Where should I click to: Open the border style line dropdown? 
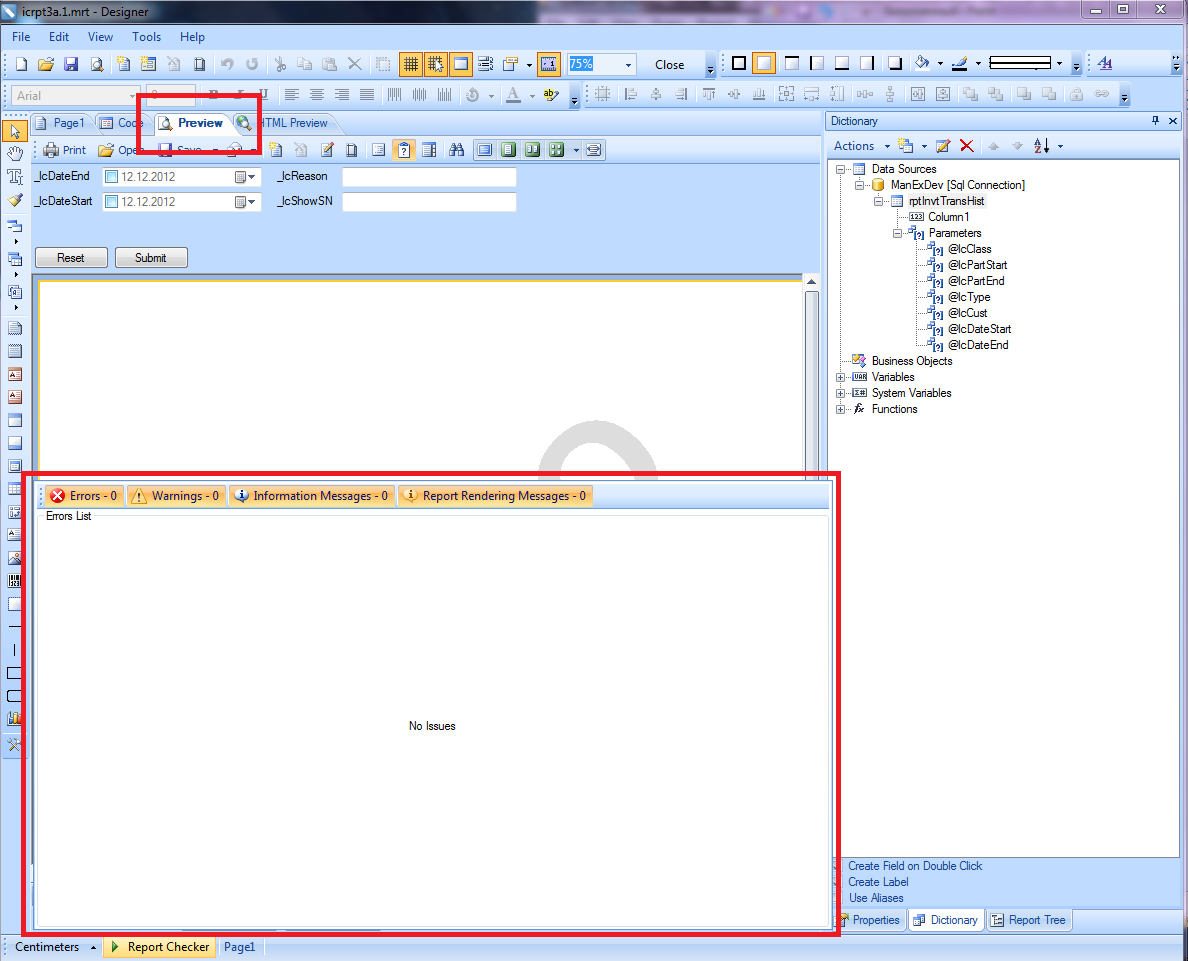click(1059, 64)
